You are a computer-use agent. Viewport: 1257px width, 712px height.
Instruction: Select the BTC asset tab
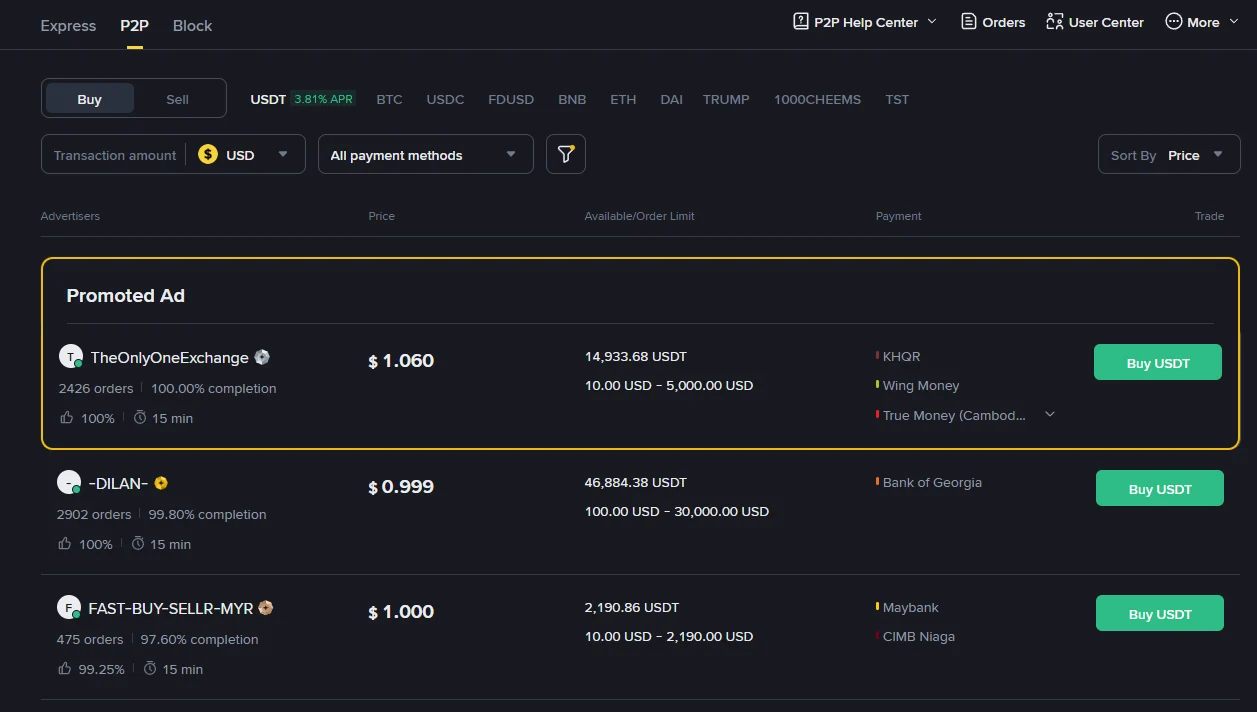coord(389,99)
